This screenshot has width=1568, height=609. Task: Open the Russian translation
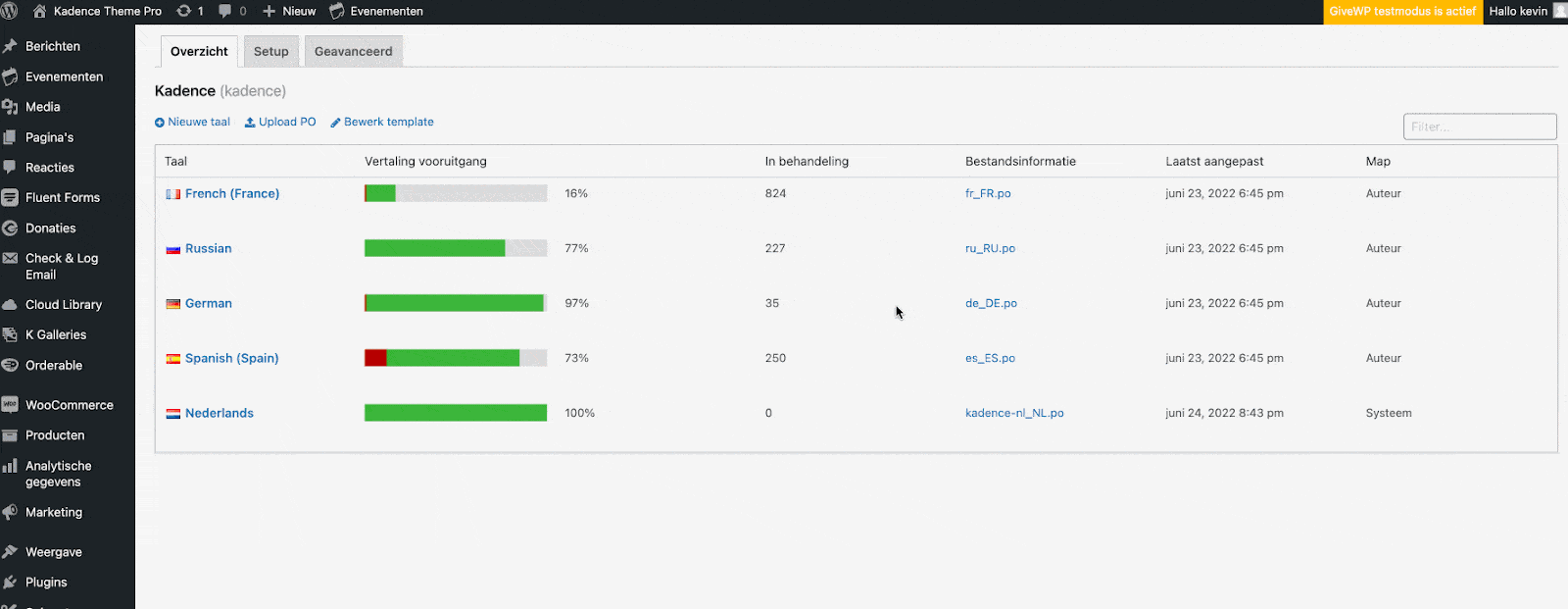coord(209,249)
